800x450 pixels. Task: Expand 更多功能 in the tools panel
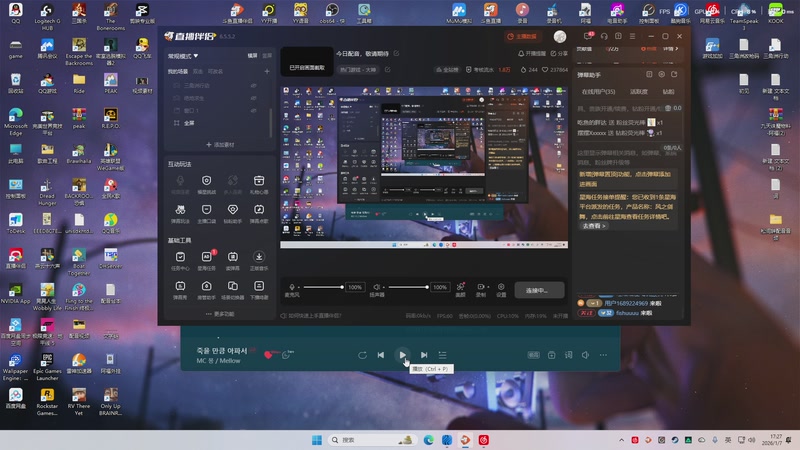click(x=220, y=314)
